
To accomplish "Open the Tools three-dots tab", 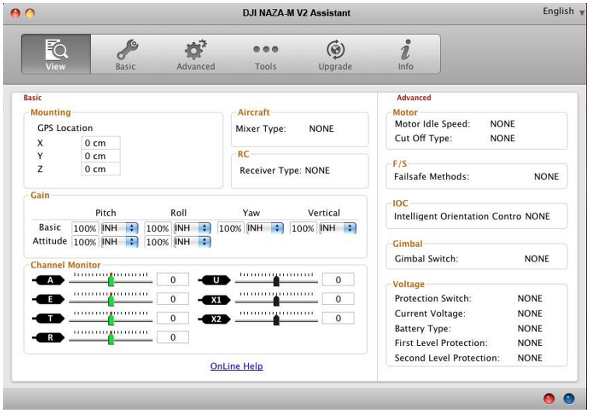I will click(266, 55).
